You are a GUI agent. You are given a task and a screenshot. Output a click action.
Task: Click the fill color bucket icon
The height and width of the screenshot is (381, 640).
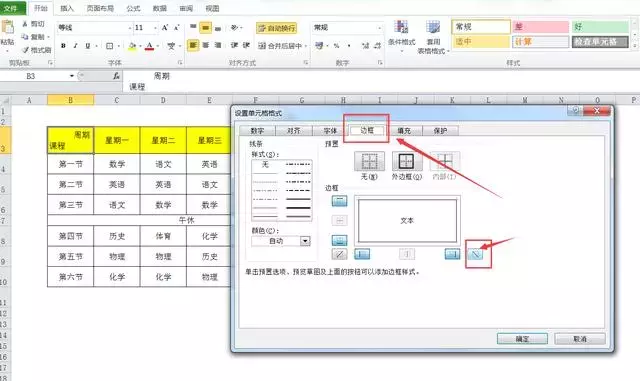(x=132, y=46)
